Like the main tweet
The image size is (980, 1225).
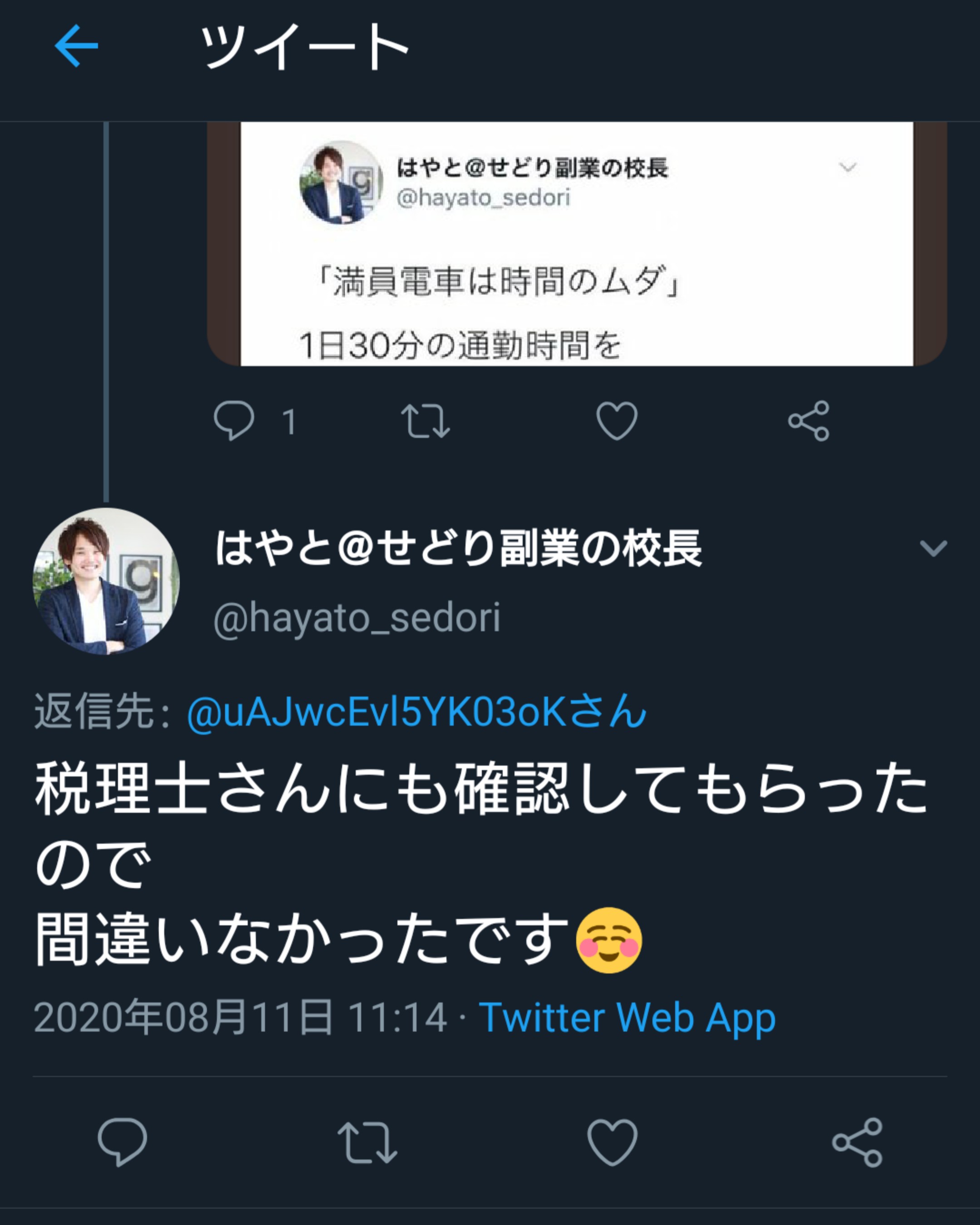(x=612, y=1142)
